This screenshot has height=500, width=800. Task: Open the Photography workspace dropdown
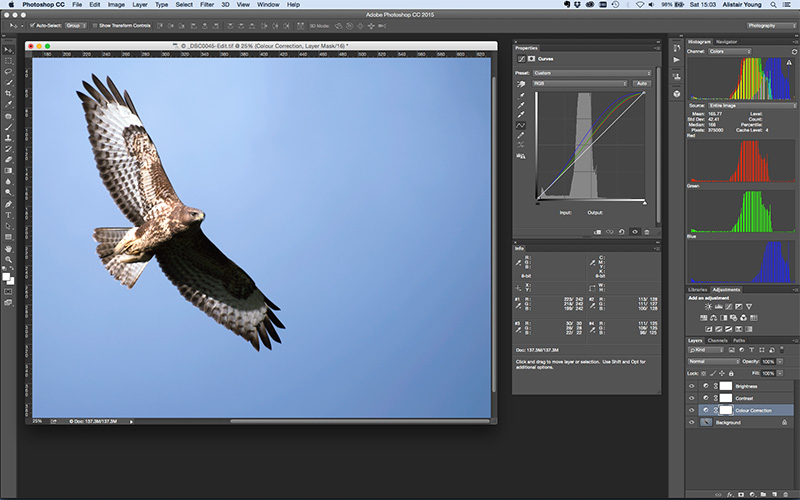pos(770,26)
